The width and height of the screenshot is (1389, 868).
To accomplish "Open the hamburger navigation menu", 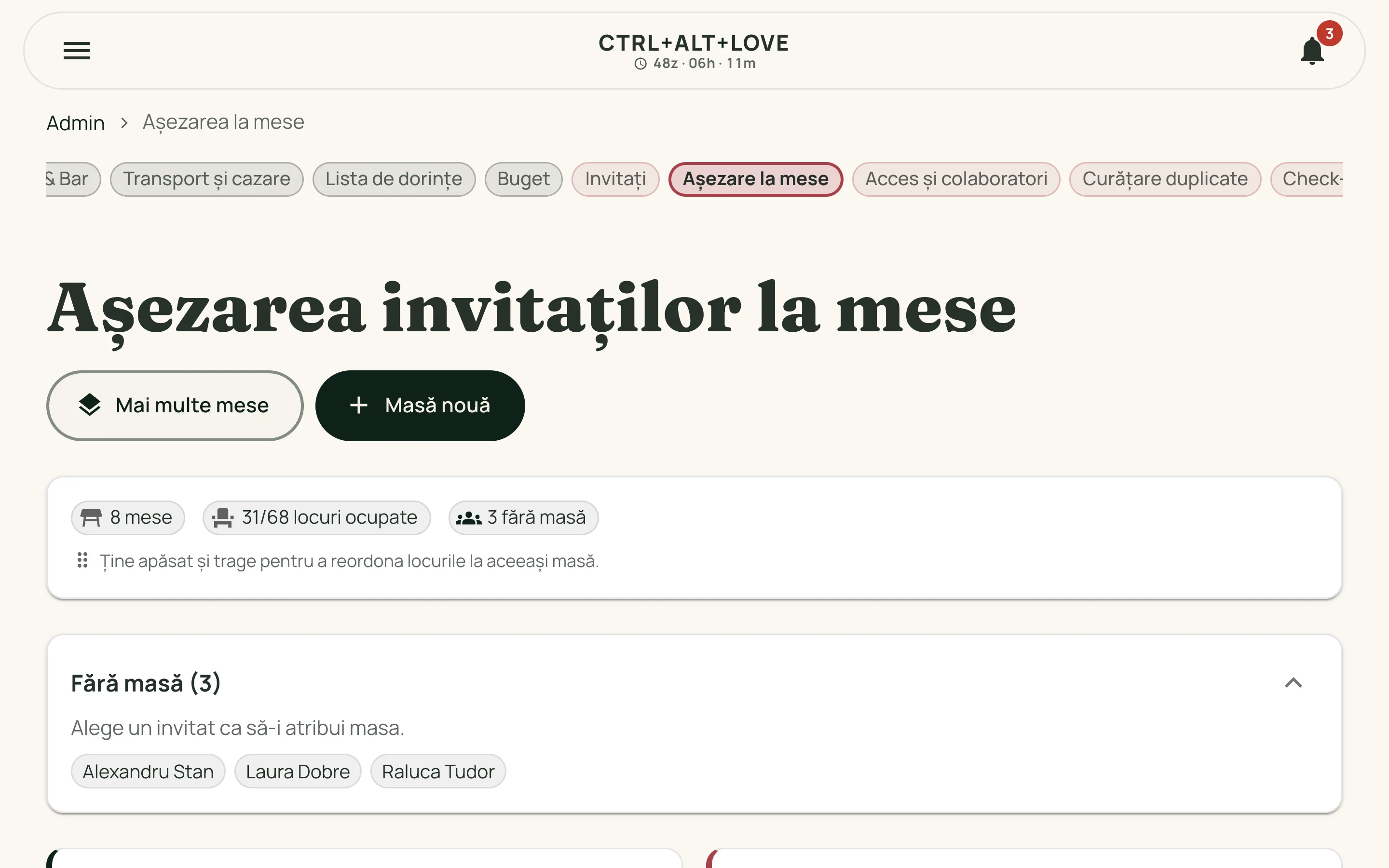I will coord(76,51).
